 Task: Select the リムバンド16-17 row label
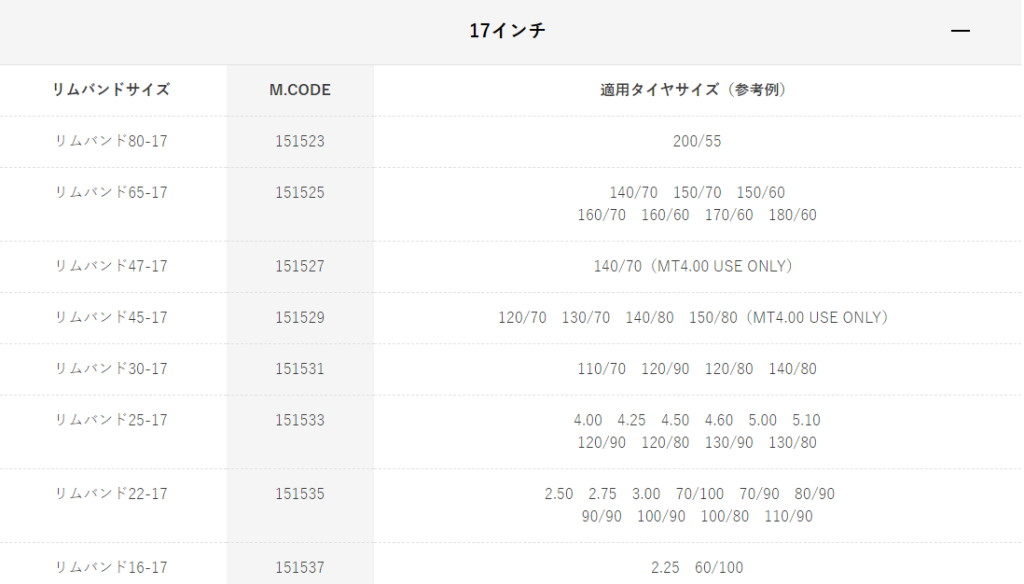coord(111,567)
